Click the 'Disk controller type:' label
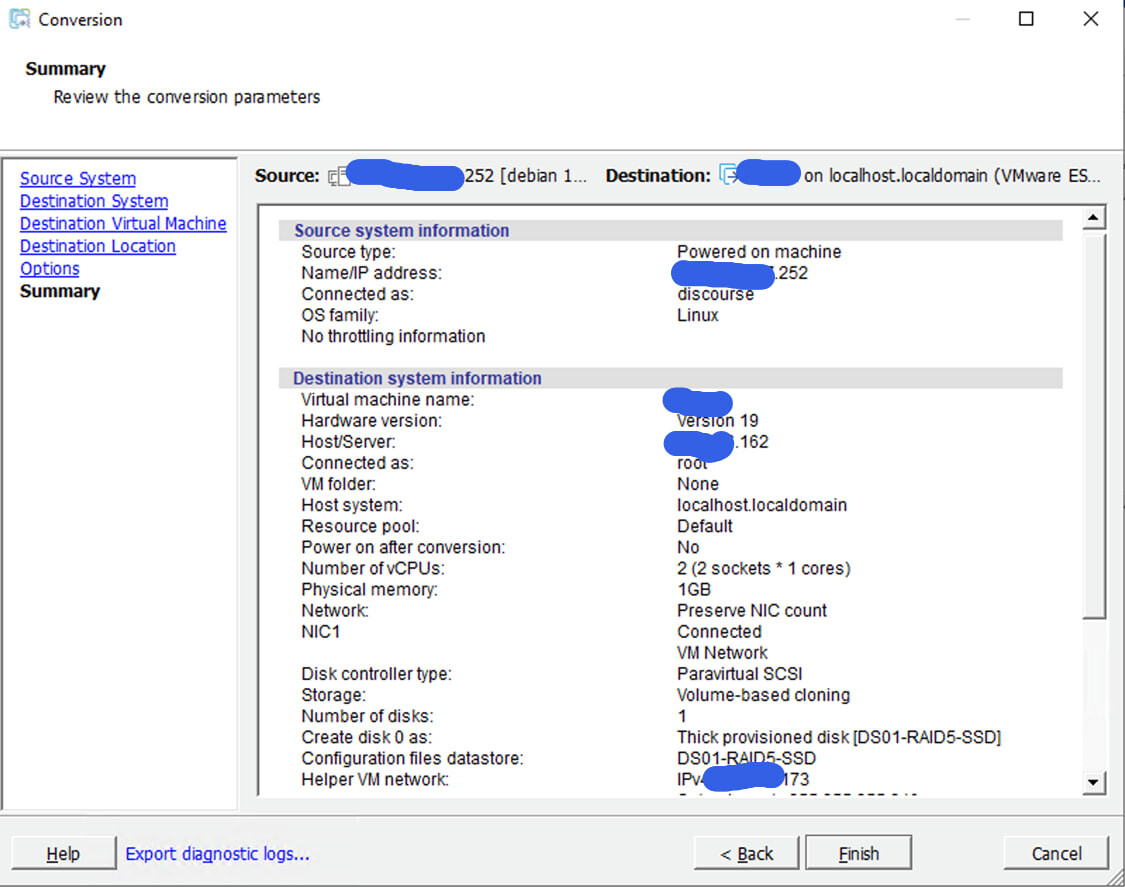 click(x=377, y=674)
